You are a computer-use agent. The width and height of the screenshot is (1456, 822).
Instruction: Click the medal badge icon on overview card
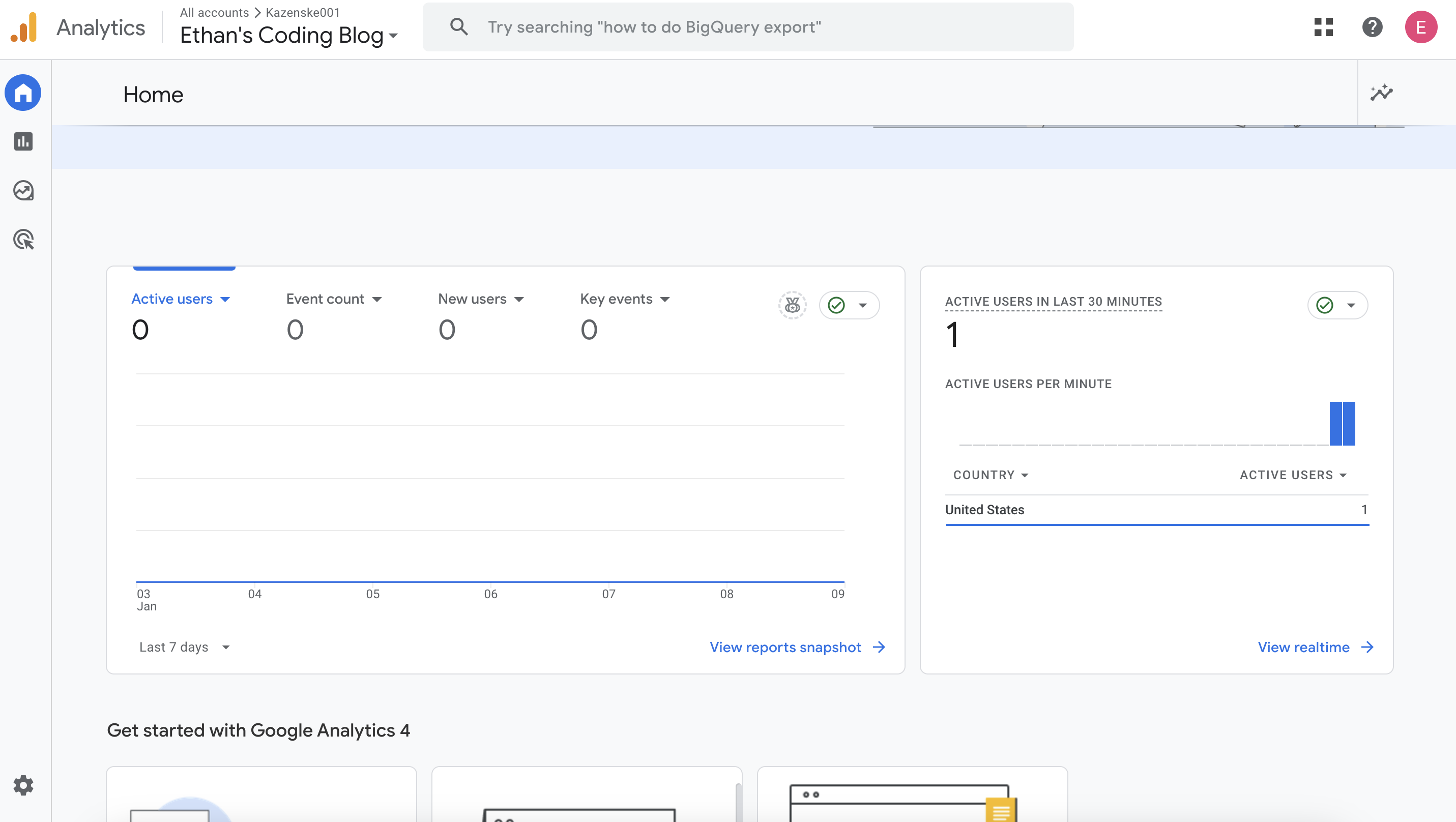click(x=793, y=305)
